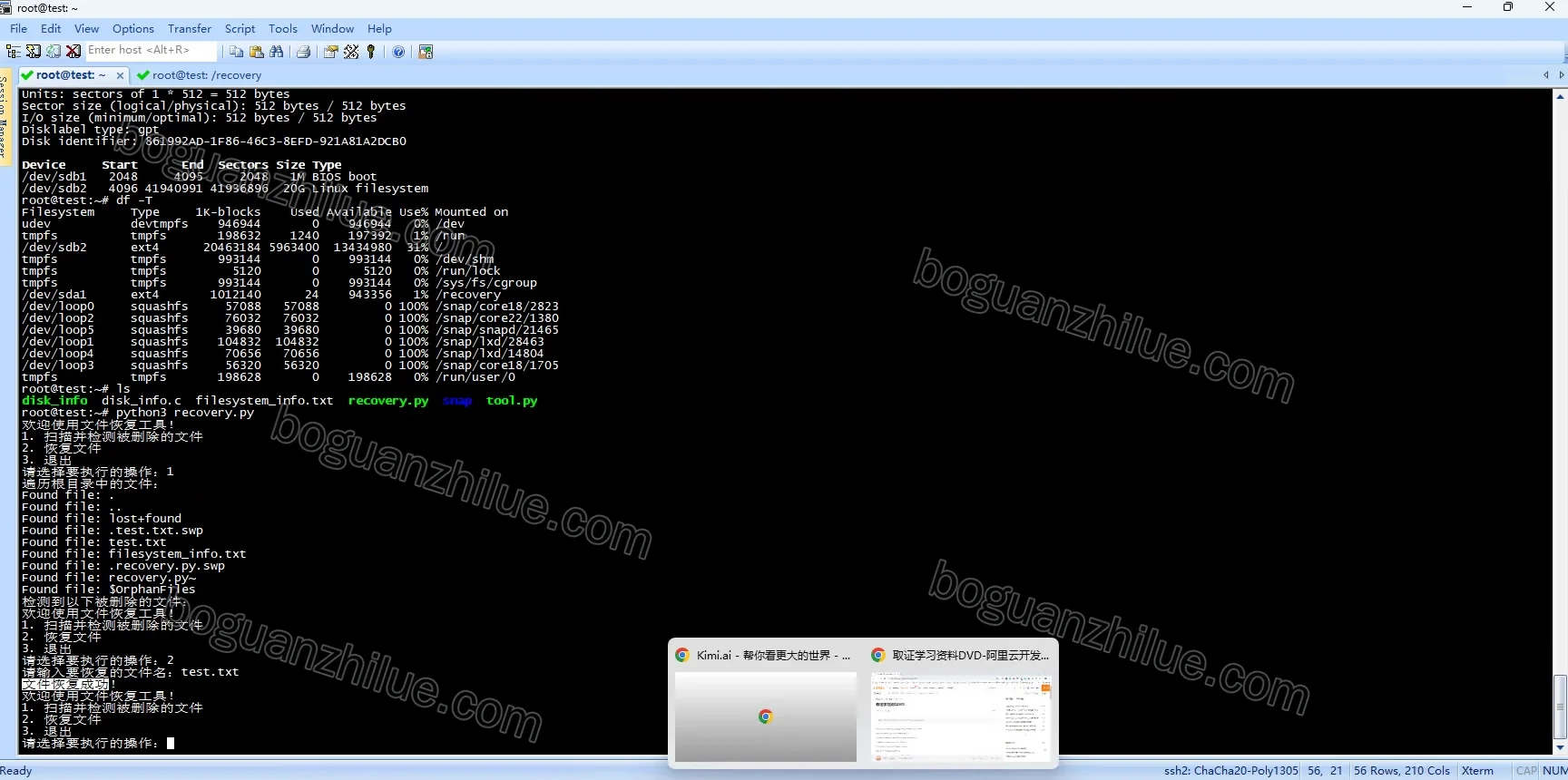Click the Find binoculars icon
Screen dimensions: 1568x780
coord(277,52)
